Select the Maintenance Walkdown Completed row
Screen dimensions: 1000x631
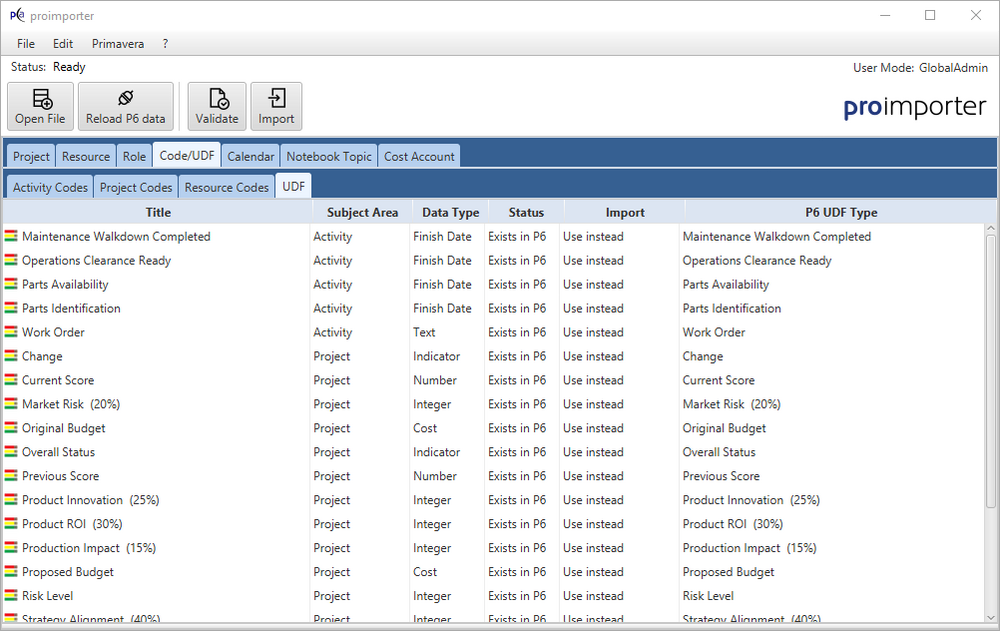pos(116,237)
